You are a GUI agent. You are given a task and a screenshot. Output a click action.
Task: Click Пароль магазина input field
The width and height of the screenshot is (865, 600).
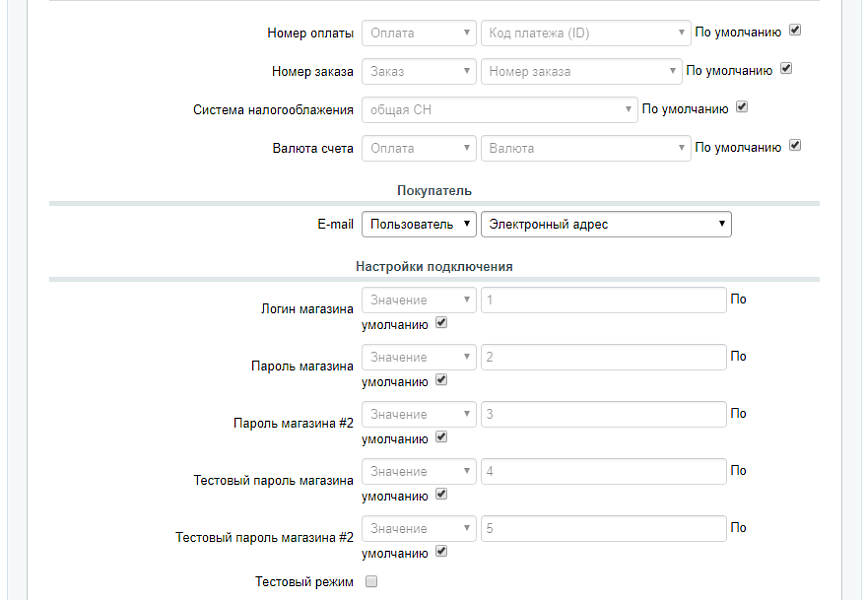[x=603, y=357]
